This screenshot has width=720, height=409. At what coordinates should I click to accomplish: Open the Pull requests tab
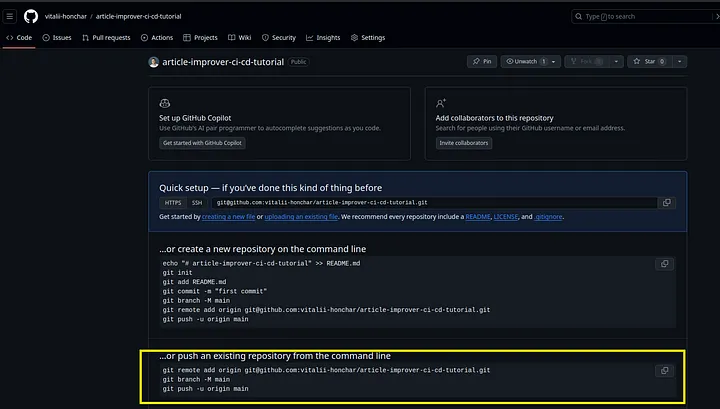click(x=106, y=38)
